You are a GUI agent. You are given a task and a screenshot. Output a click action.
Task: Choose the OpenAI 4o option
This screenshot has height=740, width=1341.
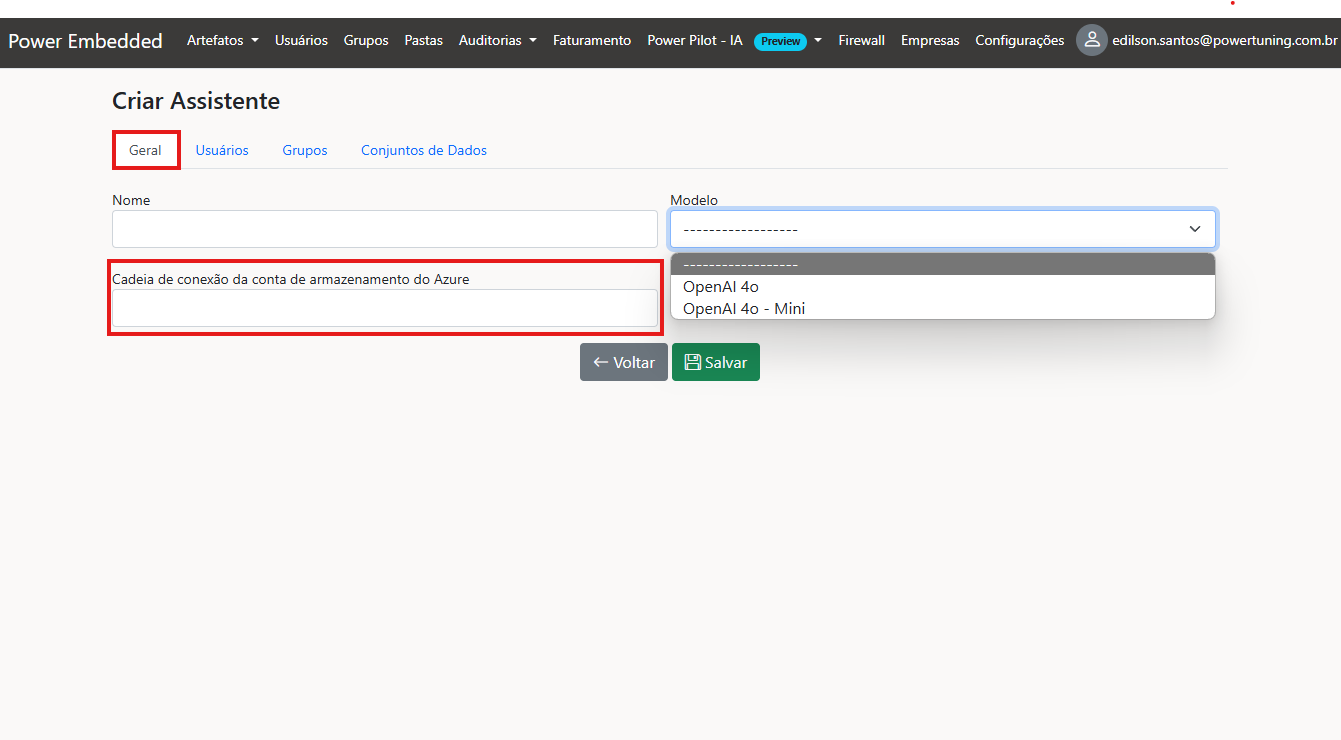coord(721,287)
